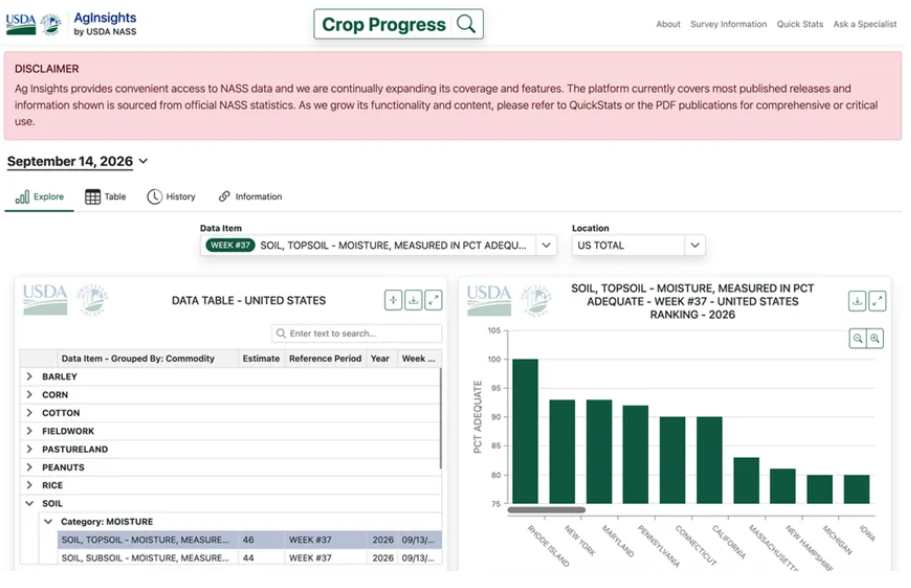Click the Massachusetts bar in the chart
Image resolution: width=911 pixels, height=588 pixels.
point(747,481)
